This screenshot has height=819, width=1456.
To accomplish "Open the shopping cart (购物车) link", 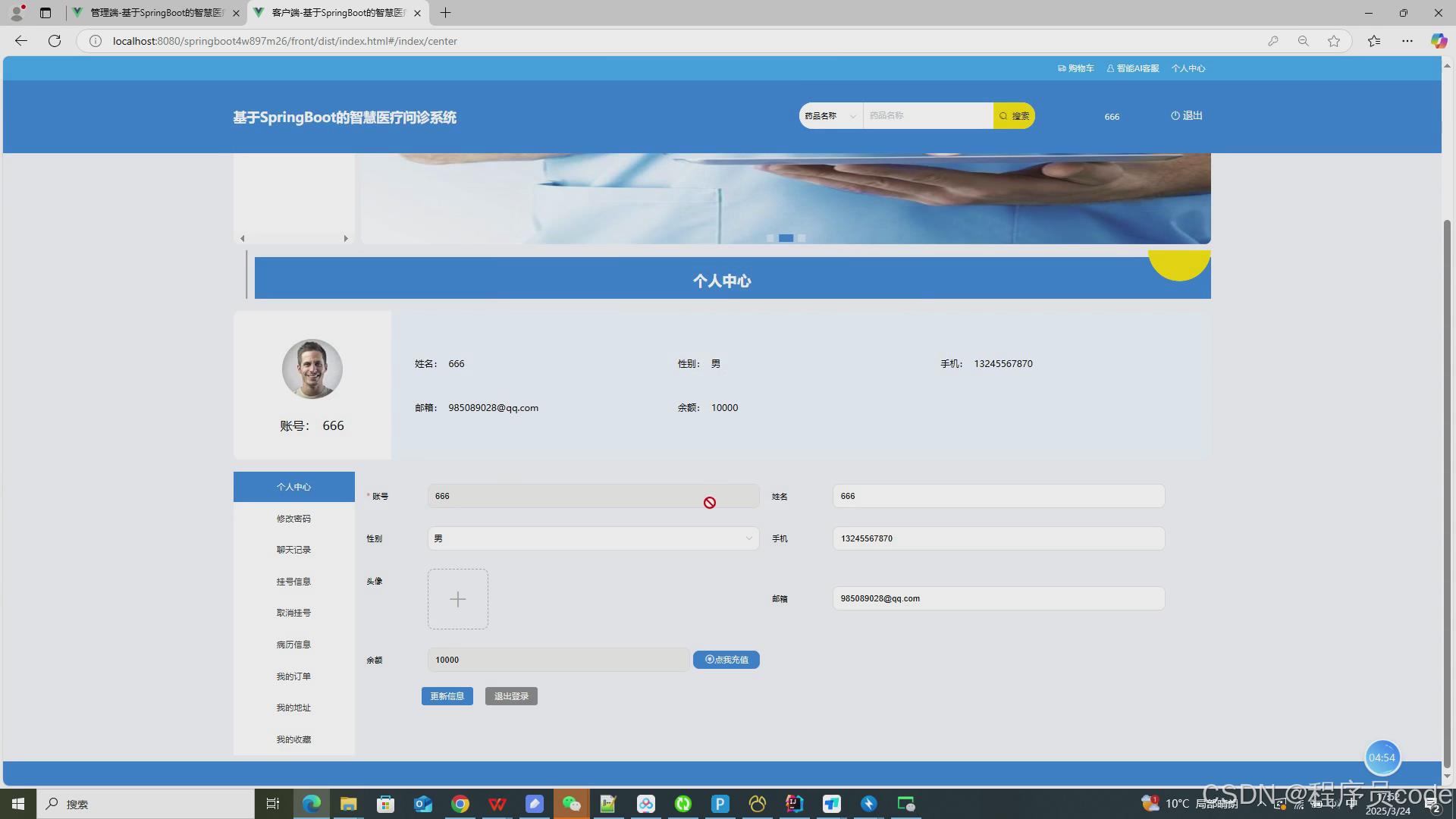I will pyautogui.click(x=1076, y=68).
